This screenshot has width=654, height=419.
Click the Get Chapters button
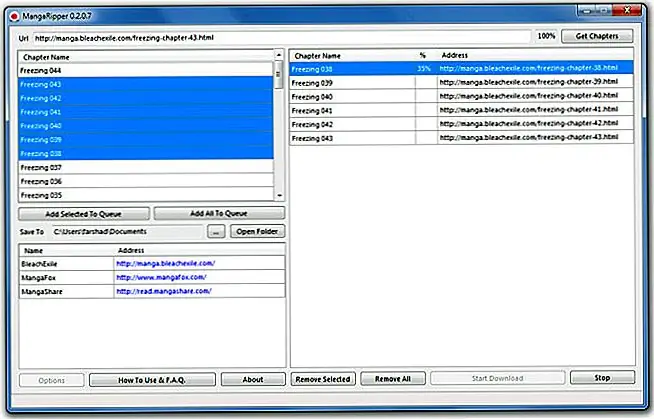[597, 37]
